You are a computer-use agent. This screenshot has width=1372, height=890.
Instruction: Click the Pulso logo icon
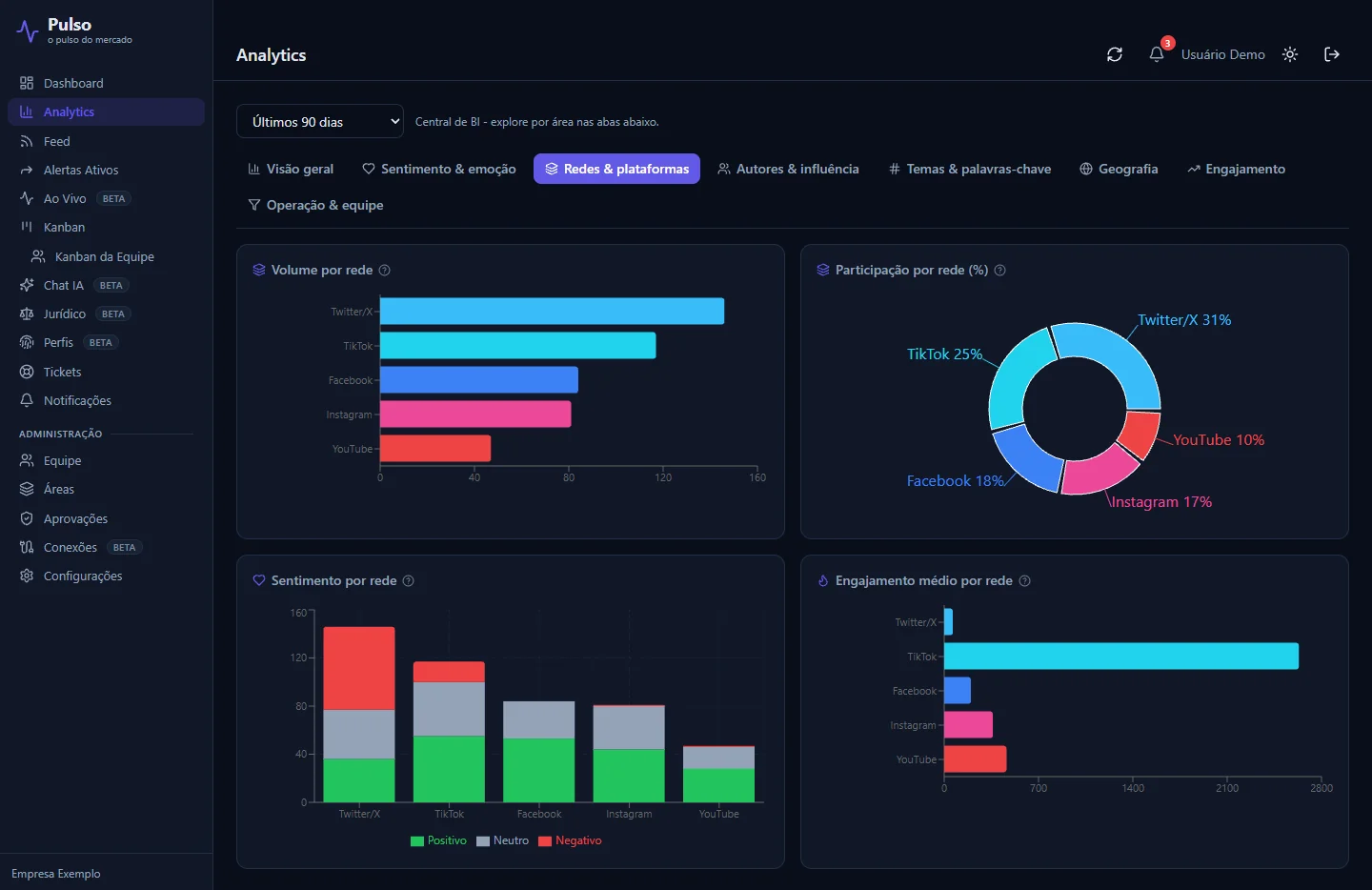28,31
